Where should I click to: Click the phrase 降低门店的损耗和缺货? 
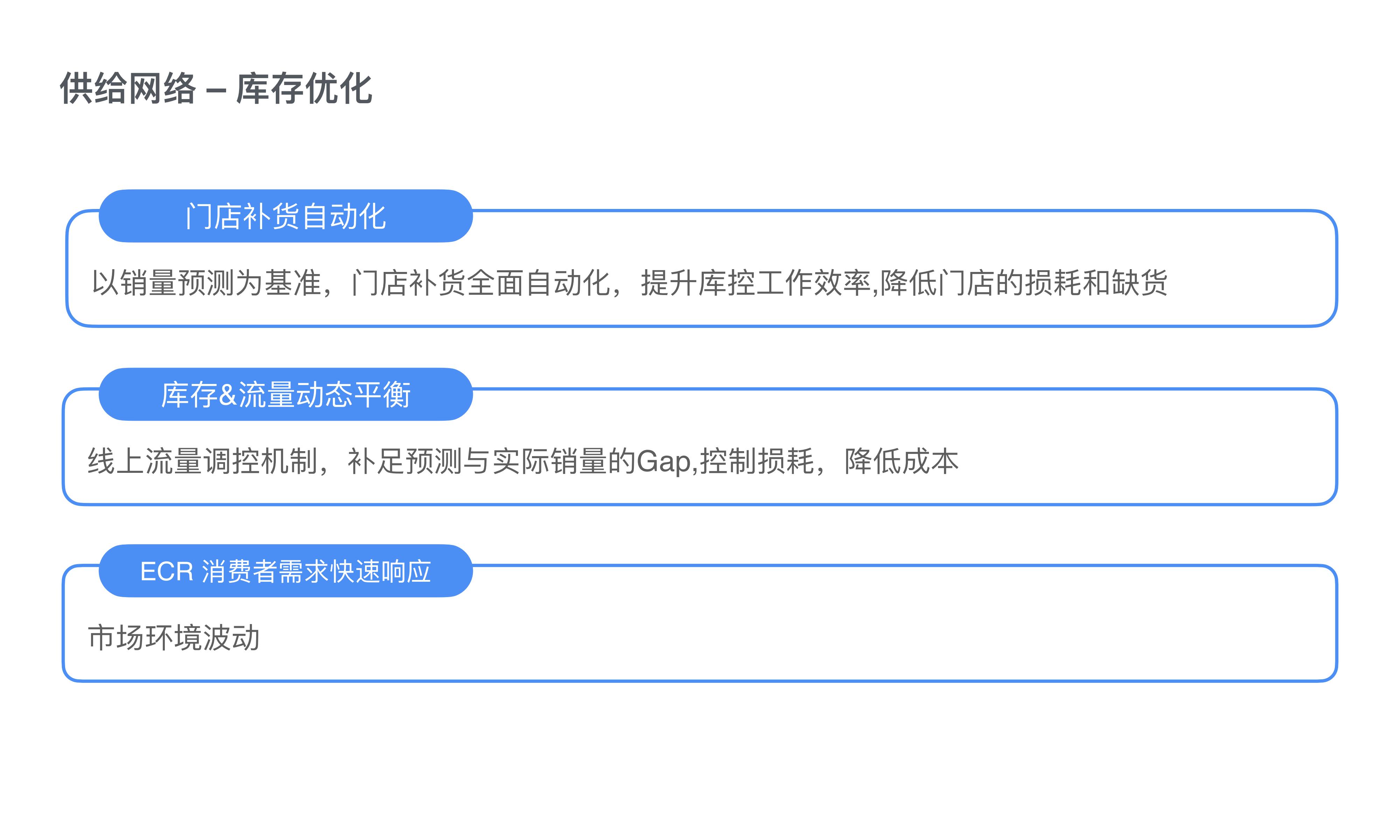(1024, 282)
